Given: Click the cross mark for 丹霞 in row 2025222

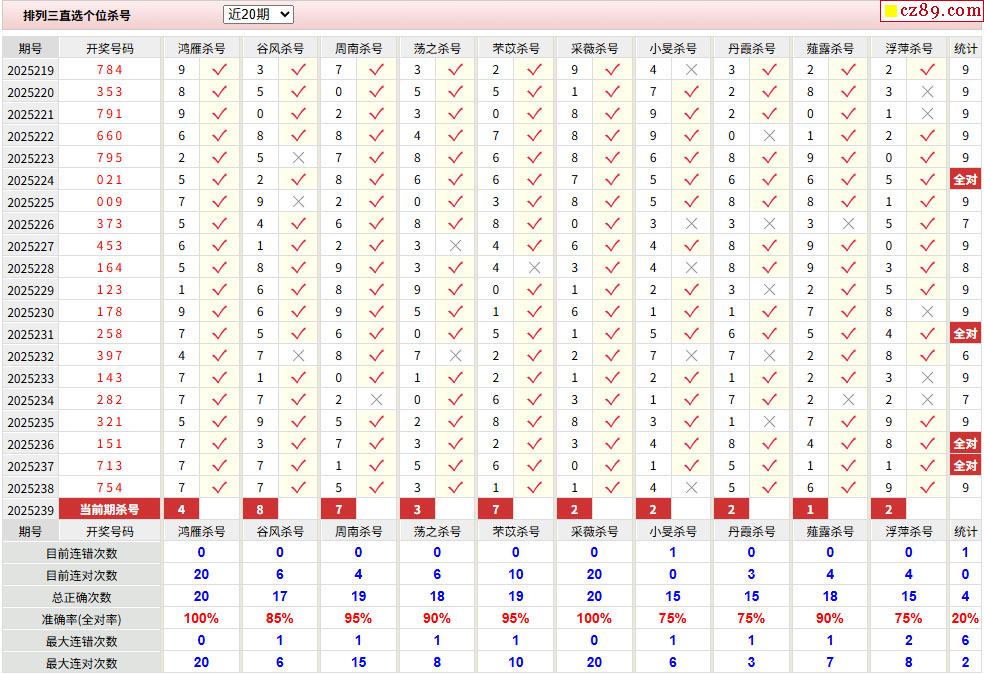Looking at the screenshot, I should [x=770, y=136].
